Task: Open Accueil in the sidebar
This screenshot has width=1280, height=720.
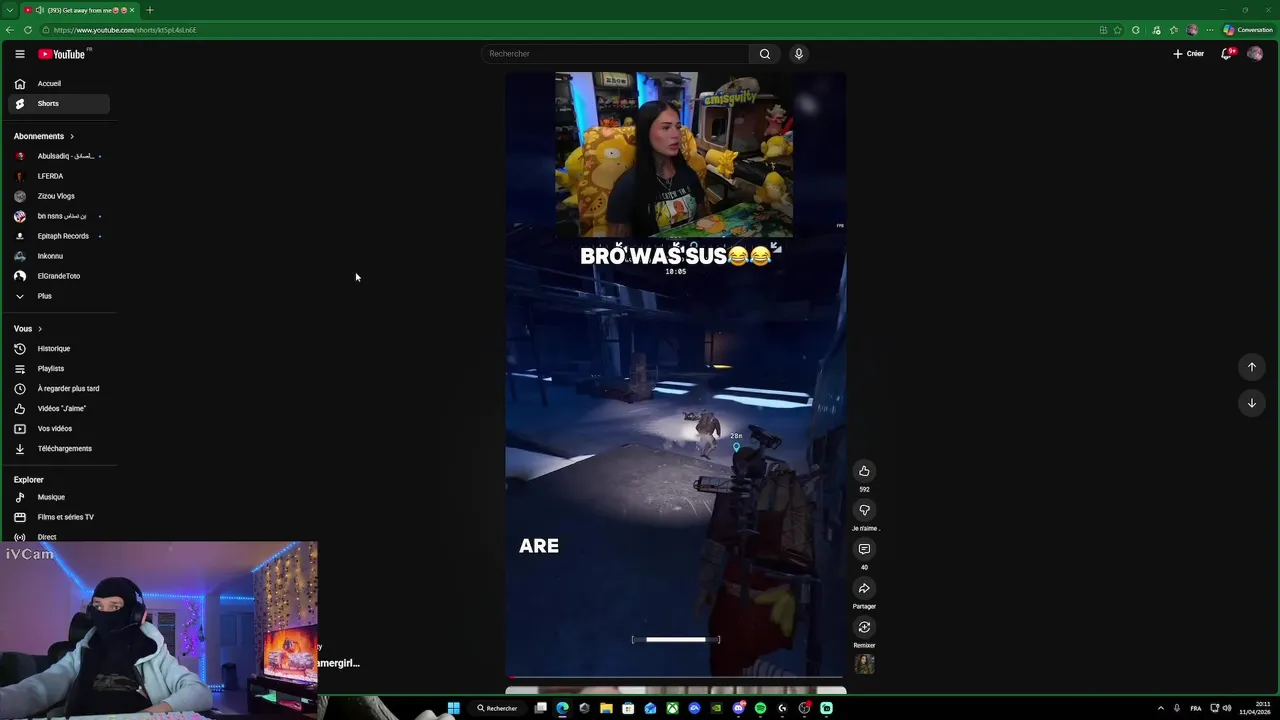Action: coord(59,84)
